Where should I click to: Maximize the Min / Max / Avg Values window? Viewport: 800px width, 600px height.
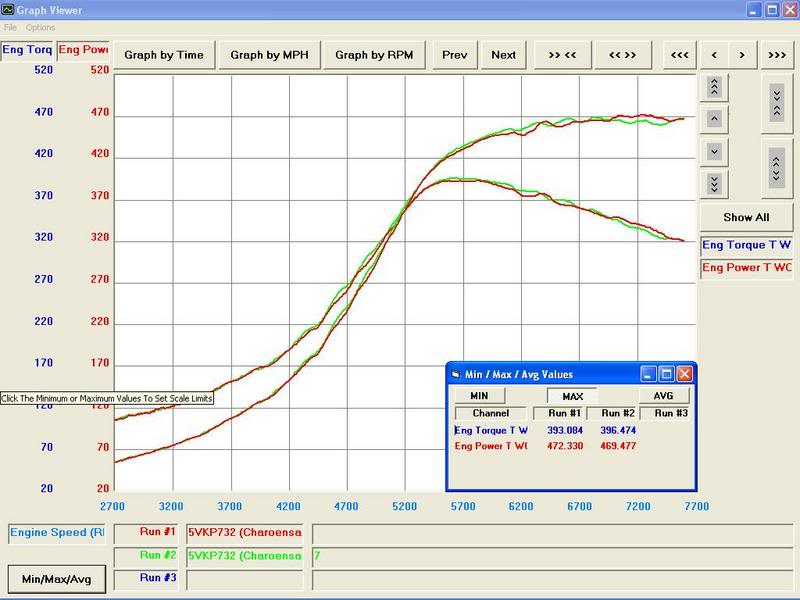(666, 374)
